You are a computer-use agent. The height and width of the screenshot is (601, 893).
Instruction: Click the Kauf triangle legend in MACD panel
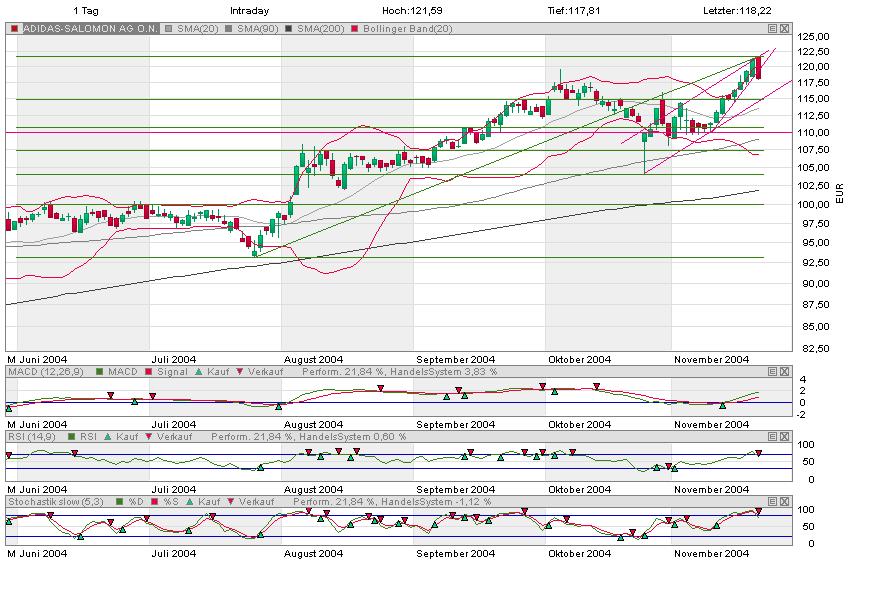click(198, 371)
